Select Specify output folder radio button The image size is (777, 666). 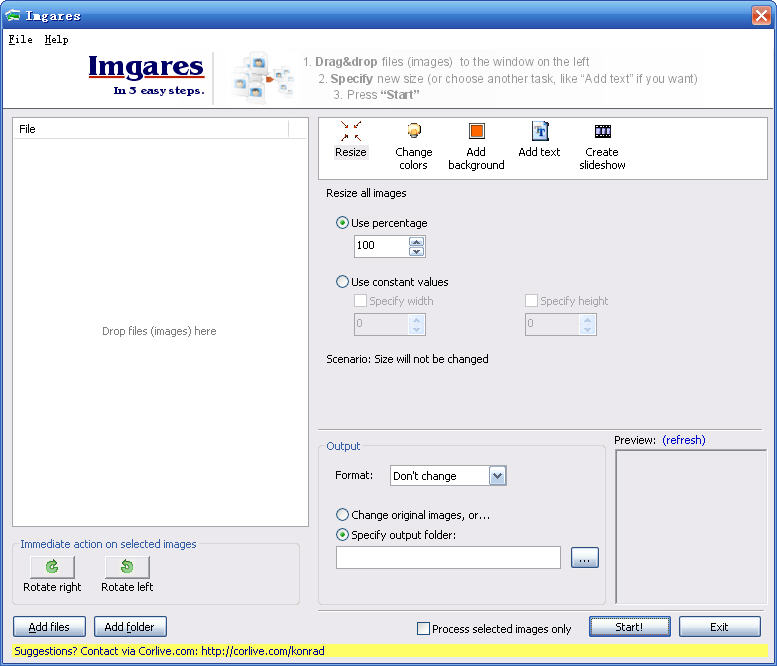click(342, 535)
